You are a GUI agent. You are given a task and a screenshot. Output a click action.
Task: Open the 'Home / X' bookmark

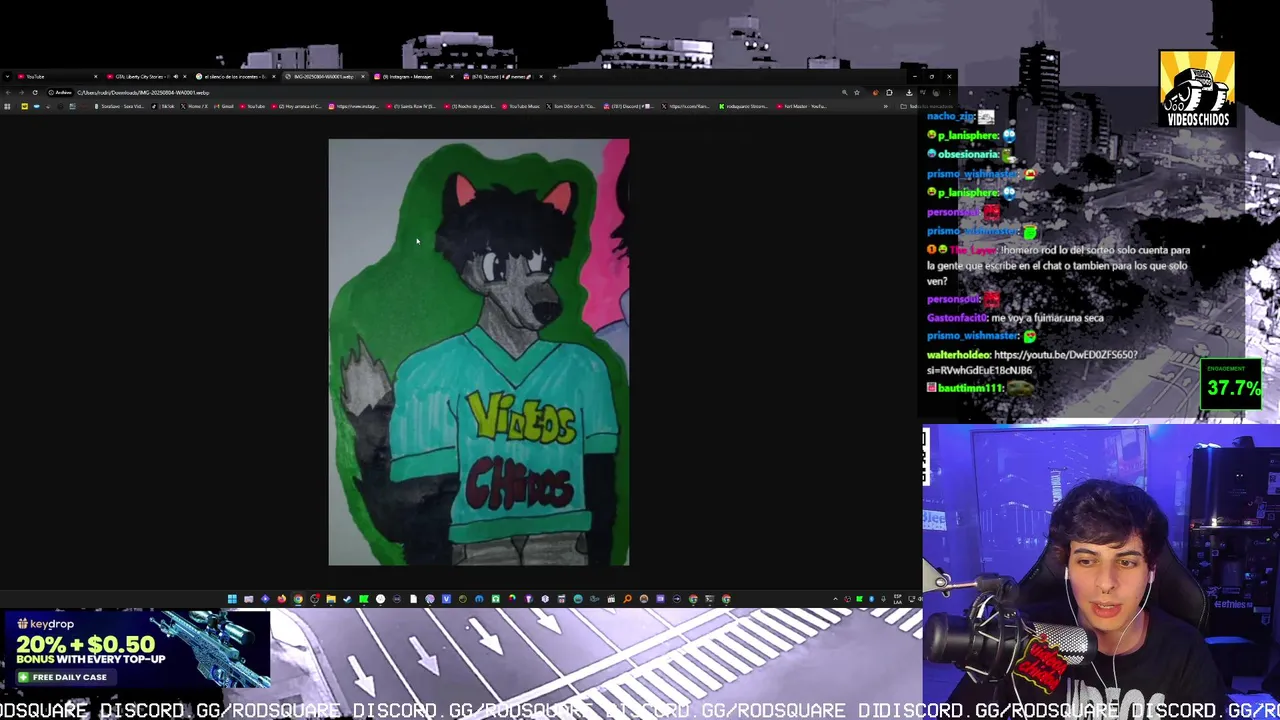[194, 106]
